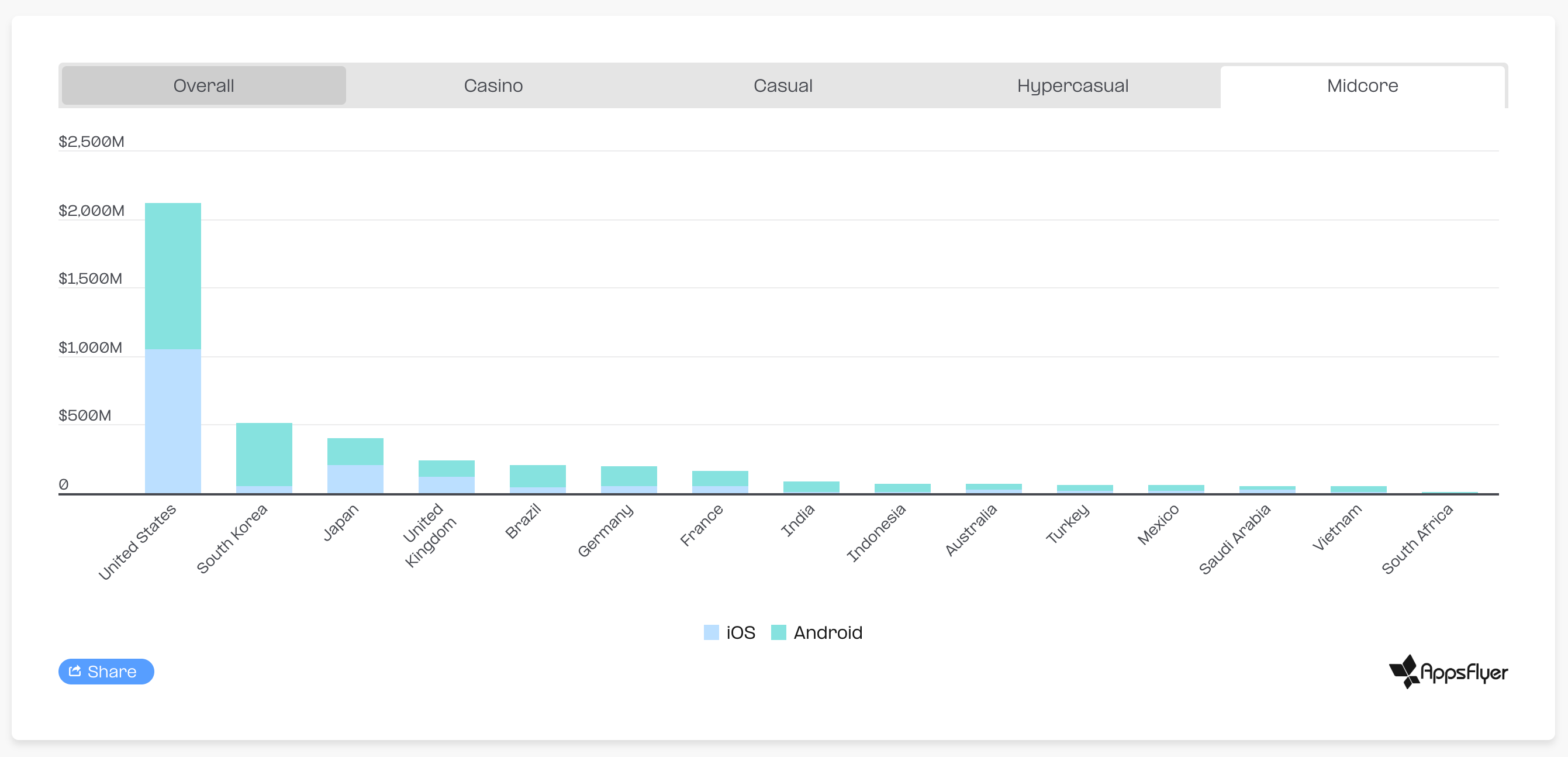Screen dimensions: 1568x757
Task: Select the South Korea bar
Action: click(x=264, y=458)
